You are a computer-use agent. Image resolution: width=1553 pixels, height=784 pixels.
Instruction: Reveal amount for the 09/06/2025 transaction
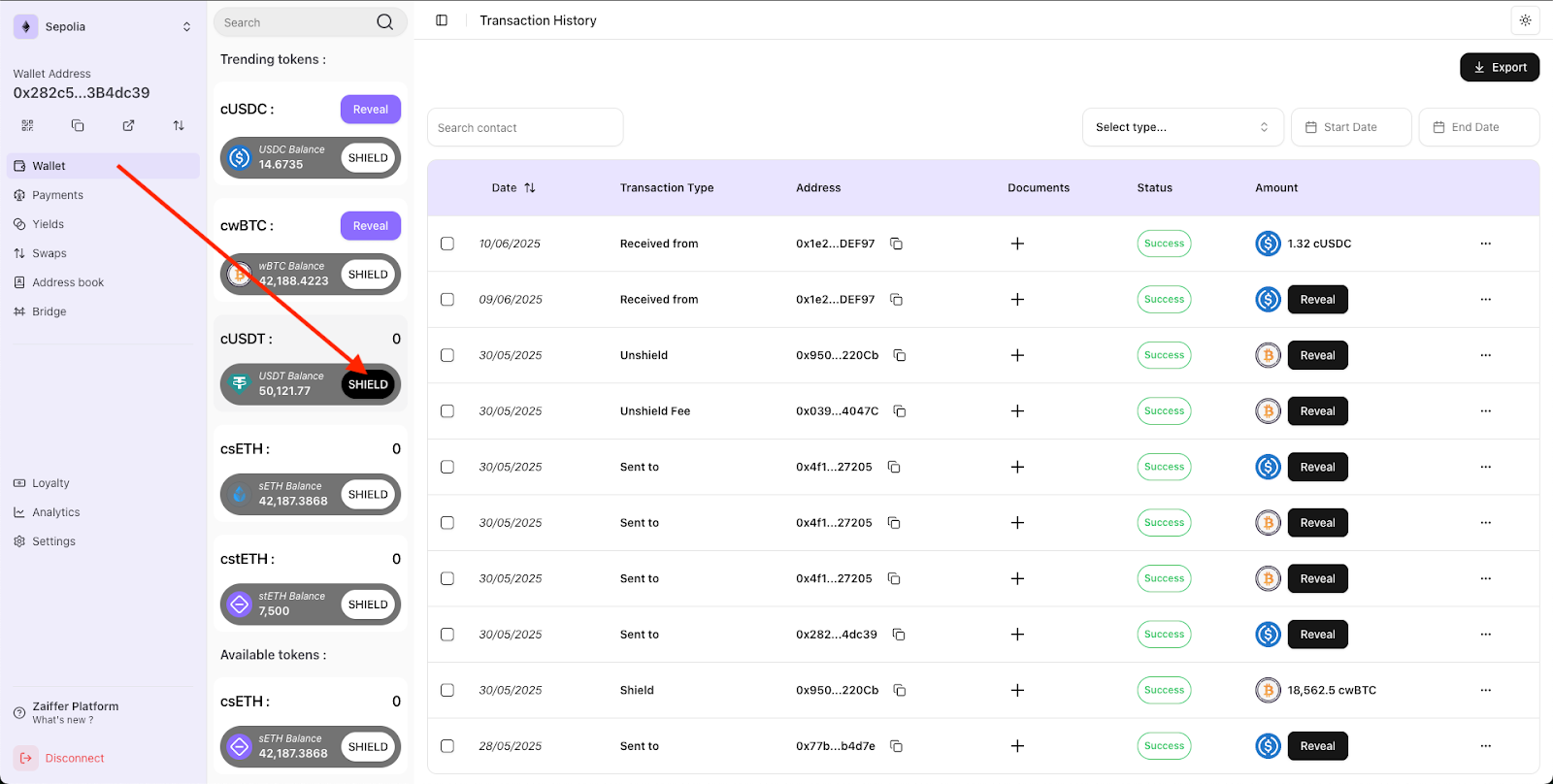[x=1317, y=300]
